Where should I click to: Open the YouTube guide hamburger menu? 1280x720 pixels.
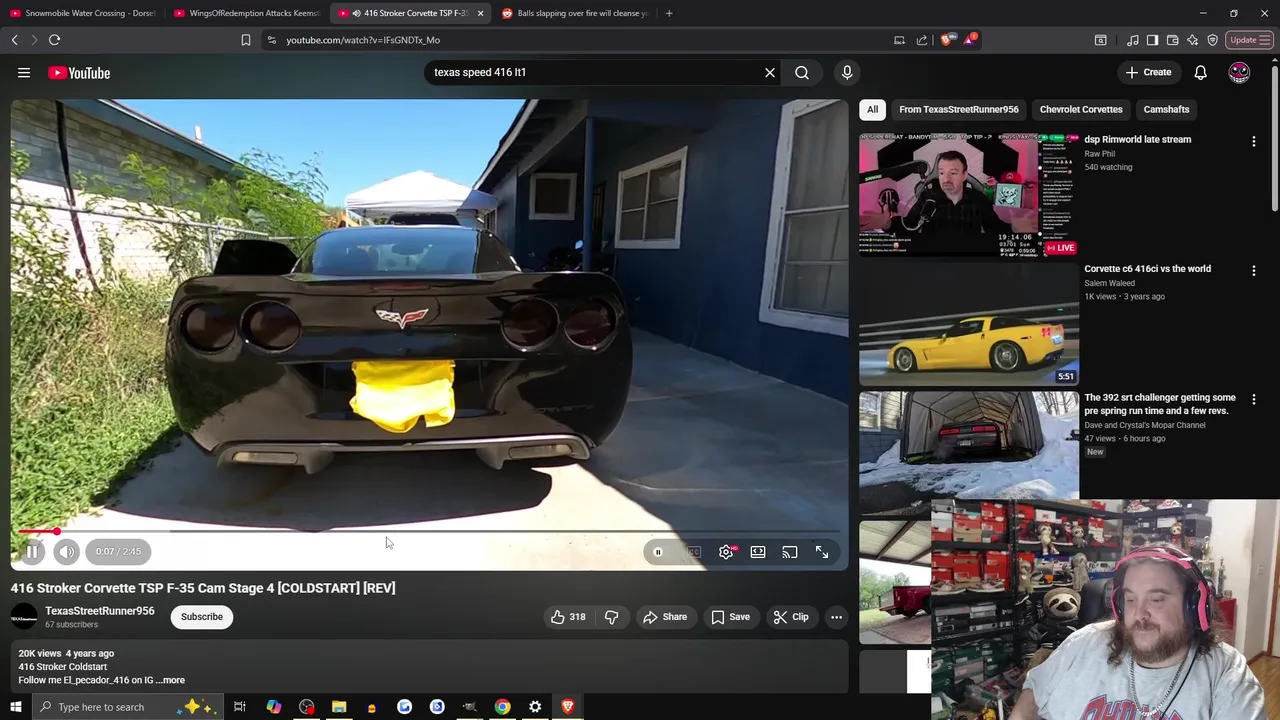point(24,72)
